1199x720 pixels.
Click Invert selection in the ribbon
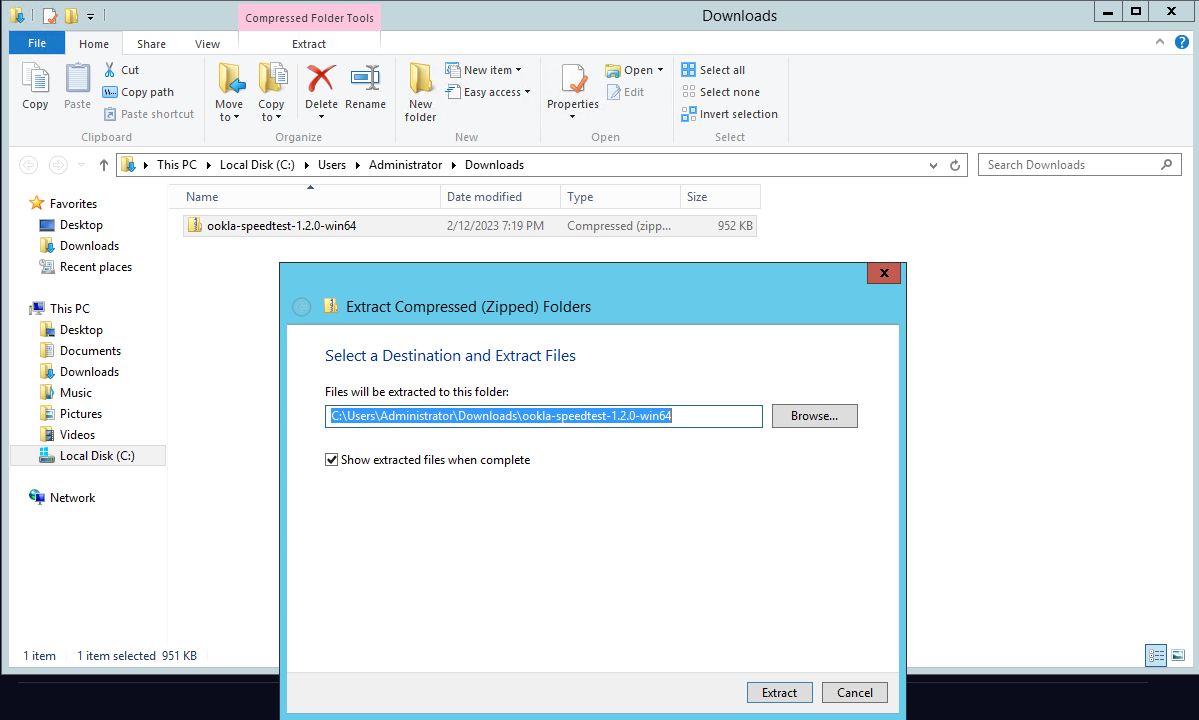729,114
